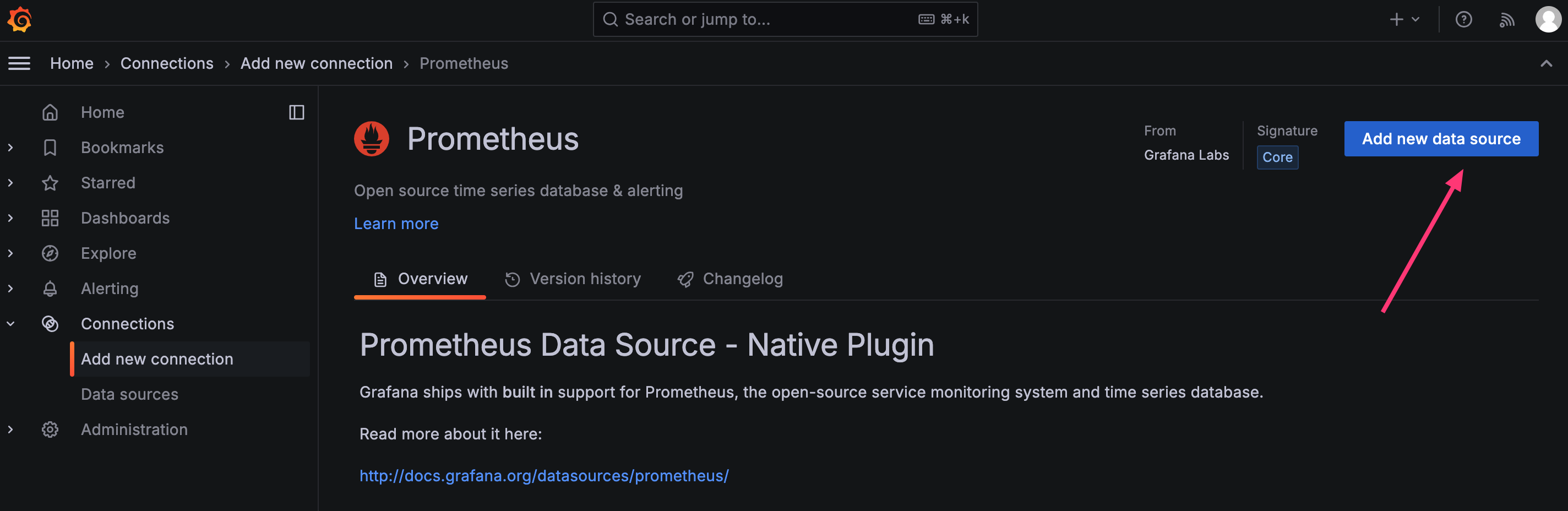1568x511 pixels.
Task: Click the Prometheus breadcrumb text
Action: [x=464, y=63]
